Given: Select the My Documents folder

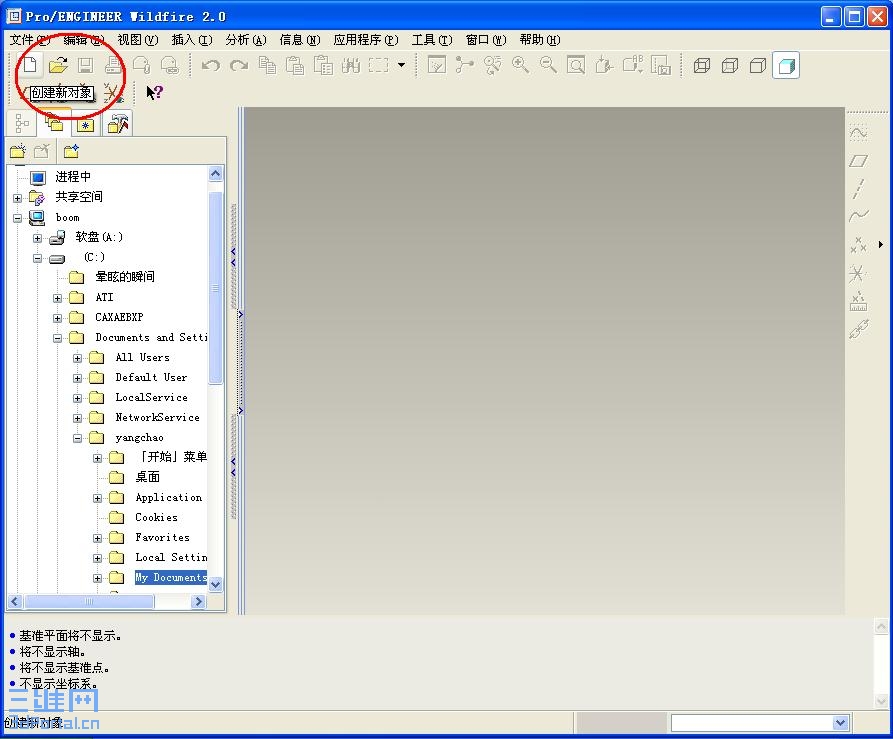Looking at the screenshot, I should tap(171, 577).
